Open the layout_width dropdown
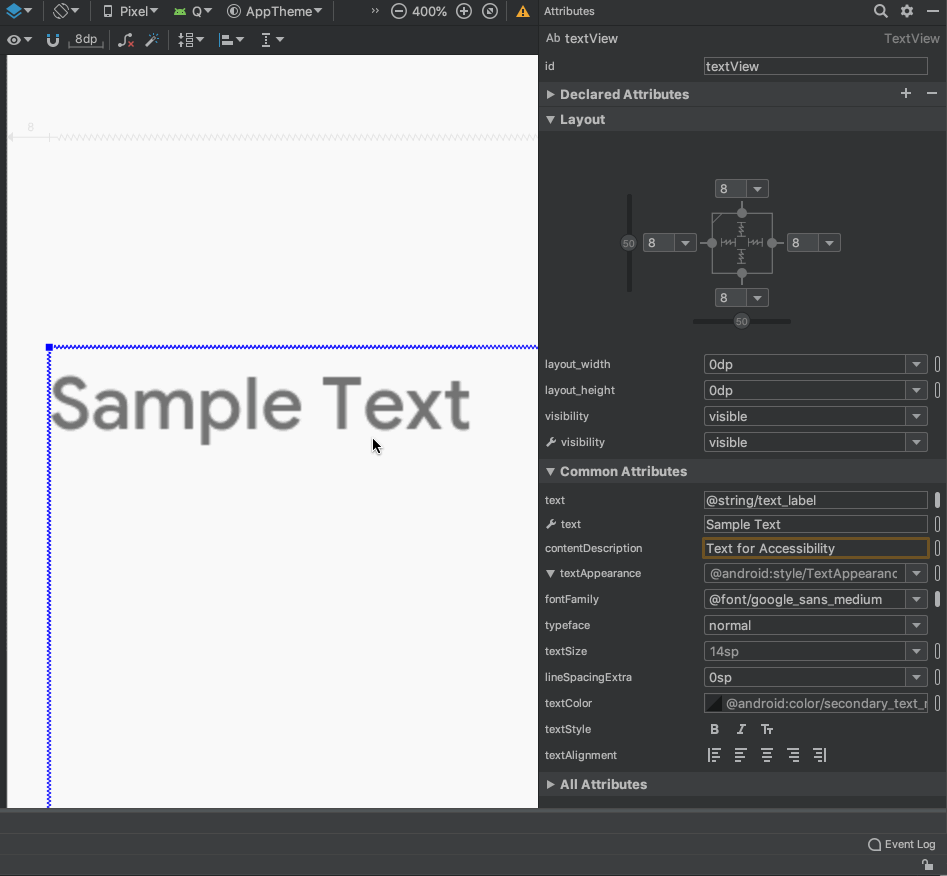This screenshot has height=876, width=947. (x=916, y=364)
